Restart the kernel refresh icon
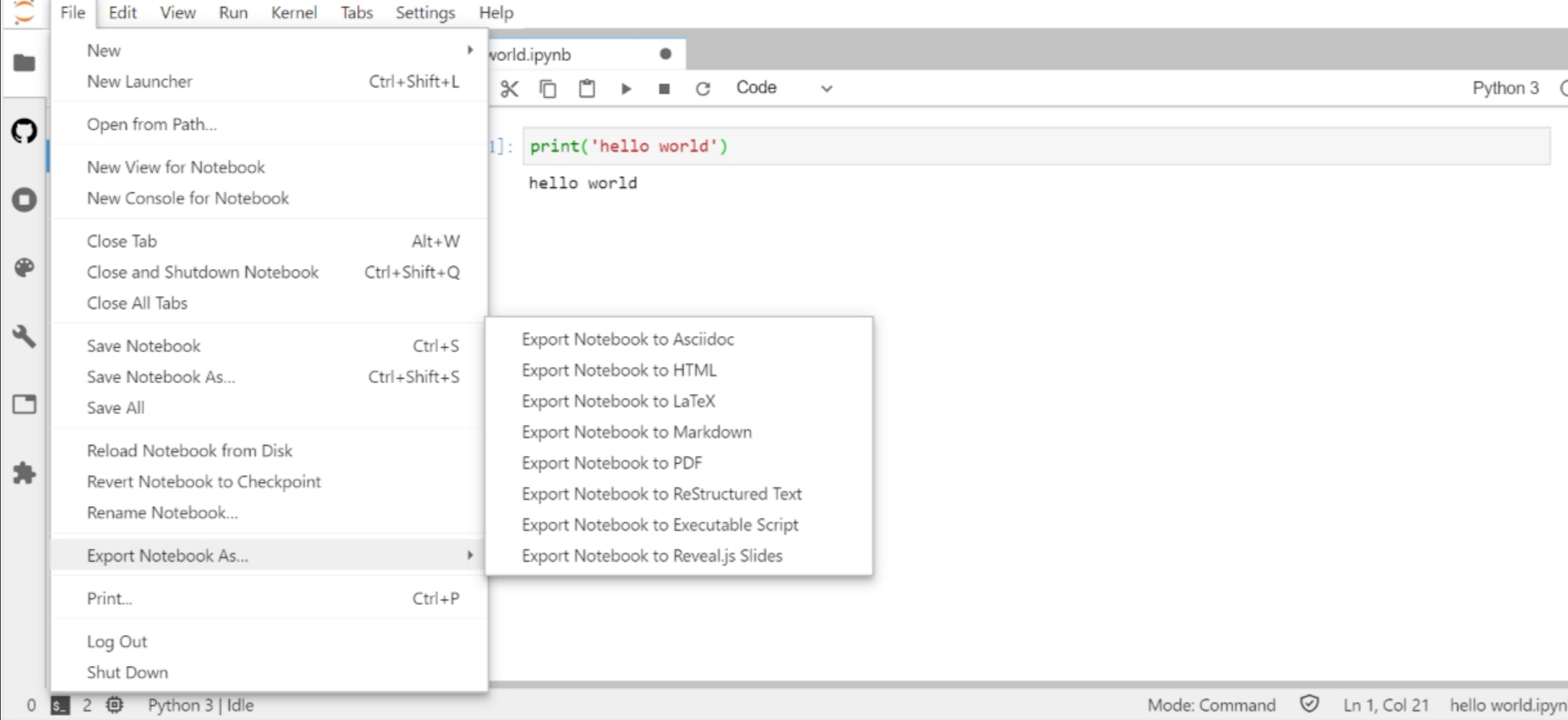The image size is (1568, 720). [x=703, y=88]
